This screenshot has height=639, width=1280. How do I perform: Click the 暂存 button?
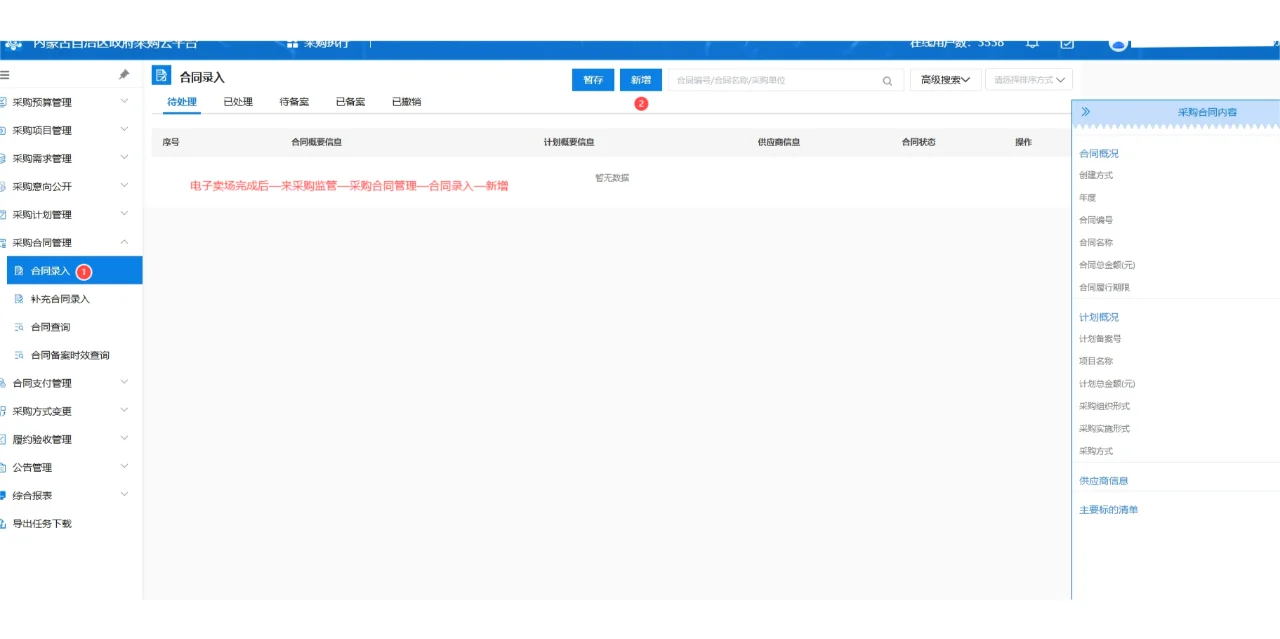(593, 80)
